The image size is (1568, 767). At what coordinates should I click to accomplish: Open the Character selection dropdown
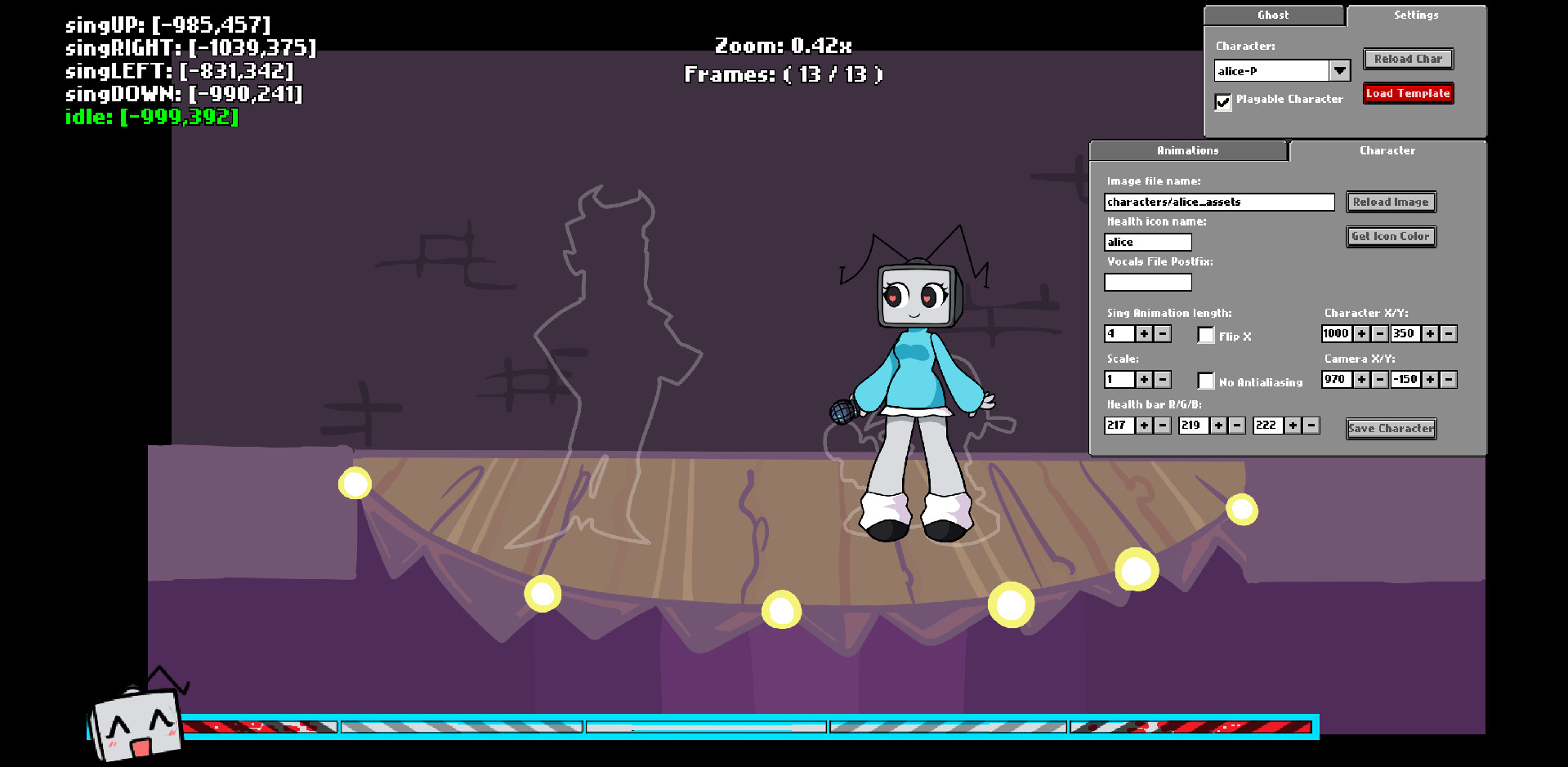(1339, 70)
